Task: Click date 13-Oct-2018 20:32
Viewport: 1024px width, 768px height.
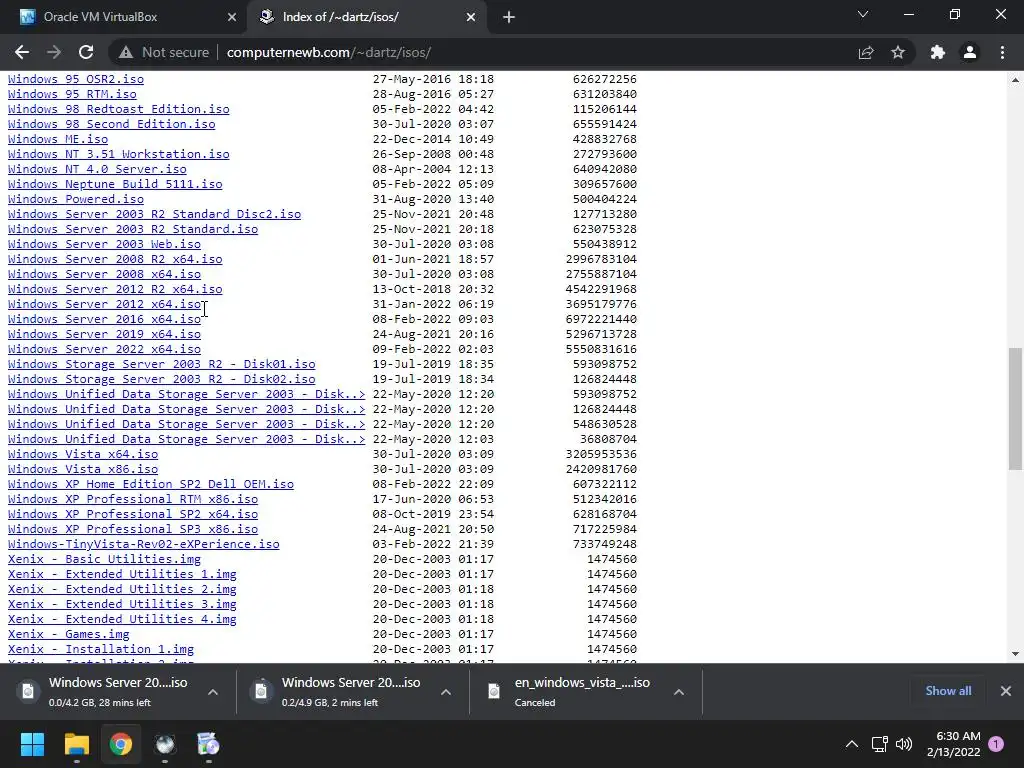Action: [433, 289]
